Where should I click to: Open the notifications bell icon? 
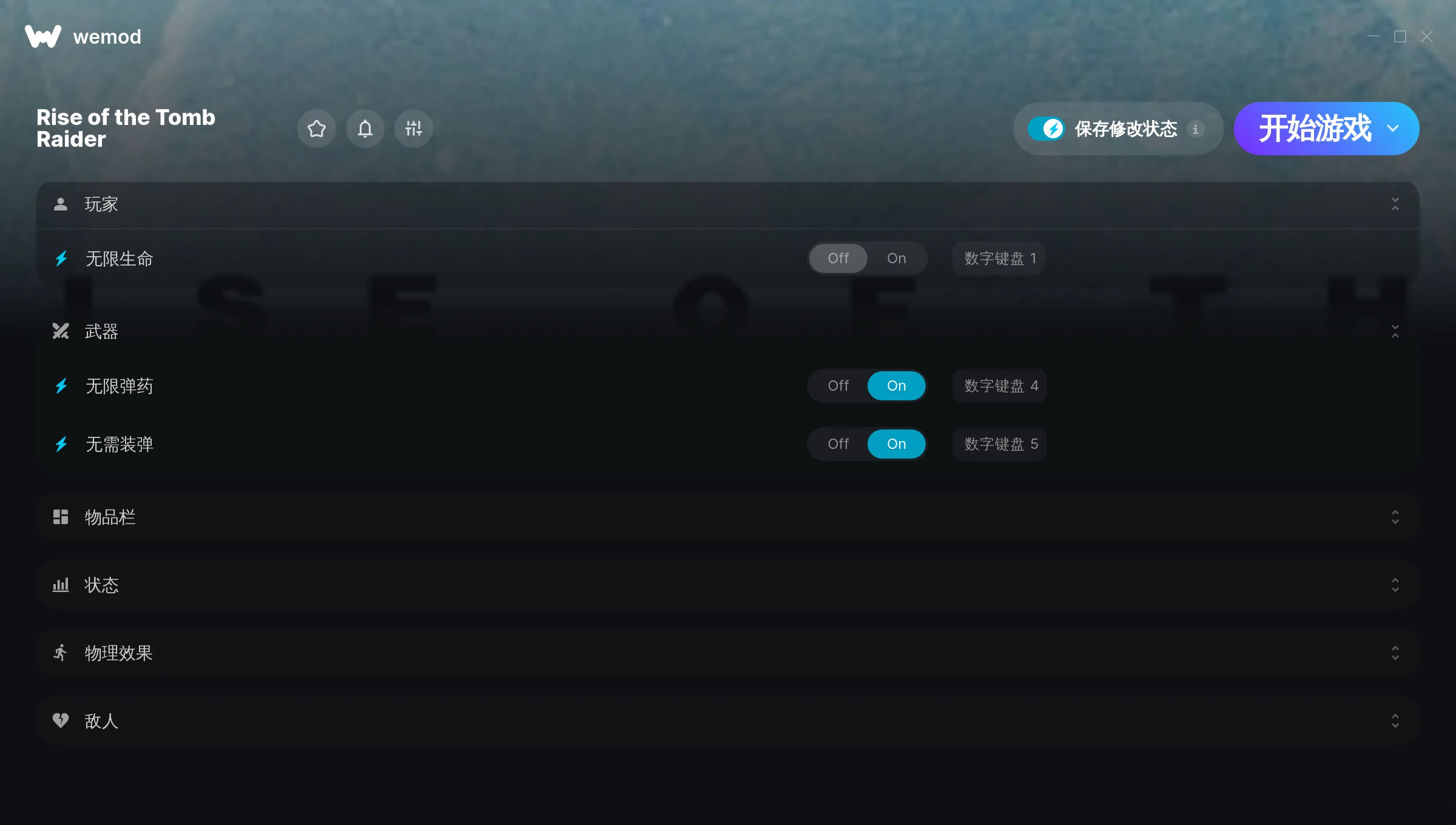[365, 129]
